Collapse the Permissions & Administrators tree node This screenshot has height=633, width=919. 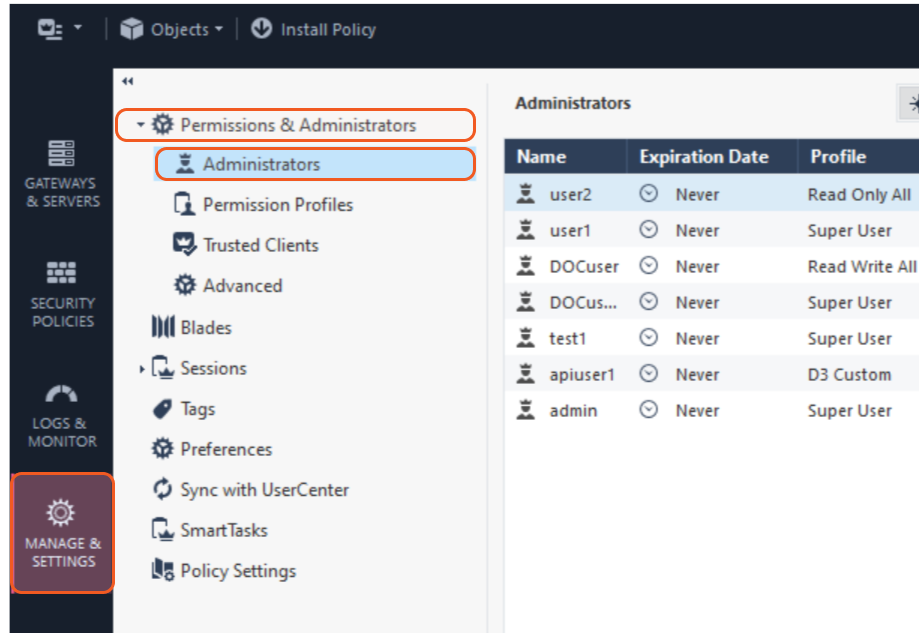click(141, 125)
